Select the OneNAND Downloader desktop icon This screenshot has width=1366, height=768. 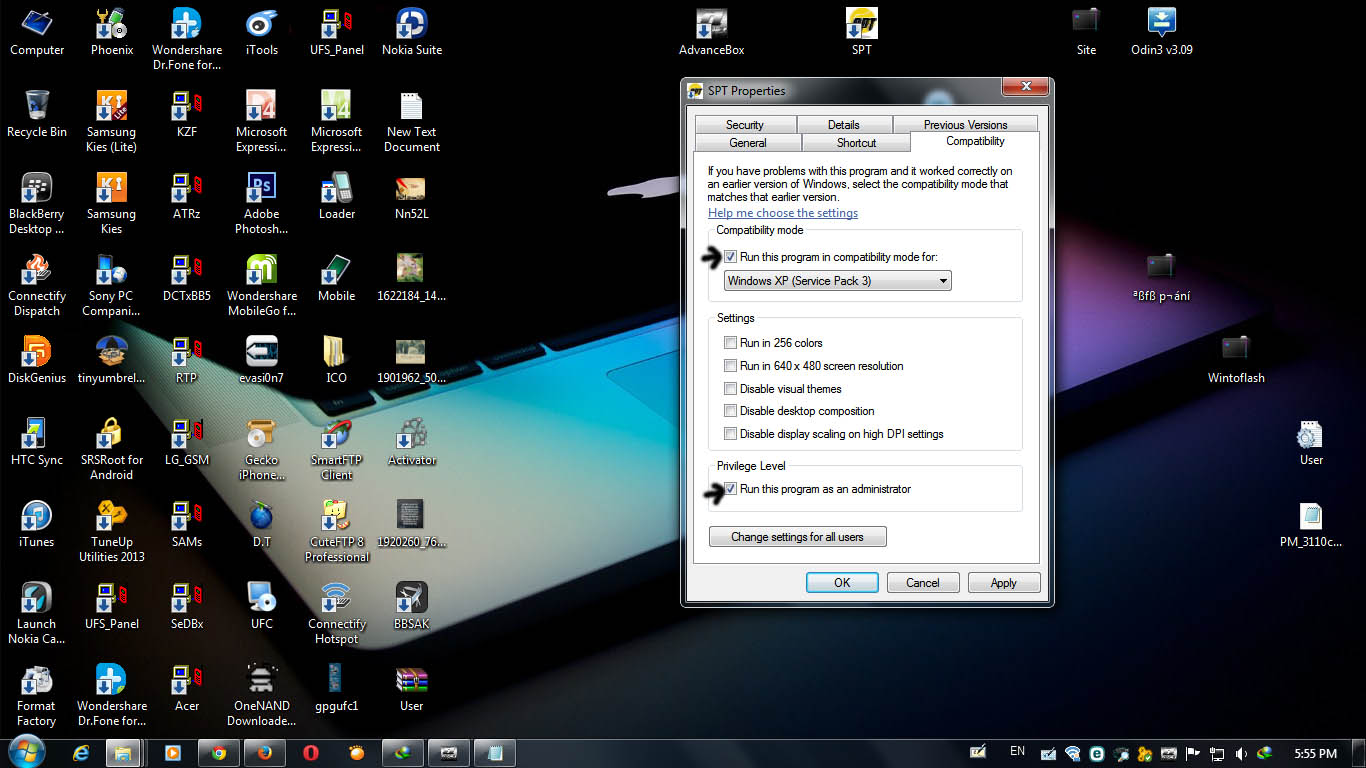(262, 695)
